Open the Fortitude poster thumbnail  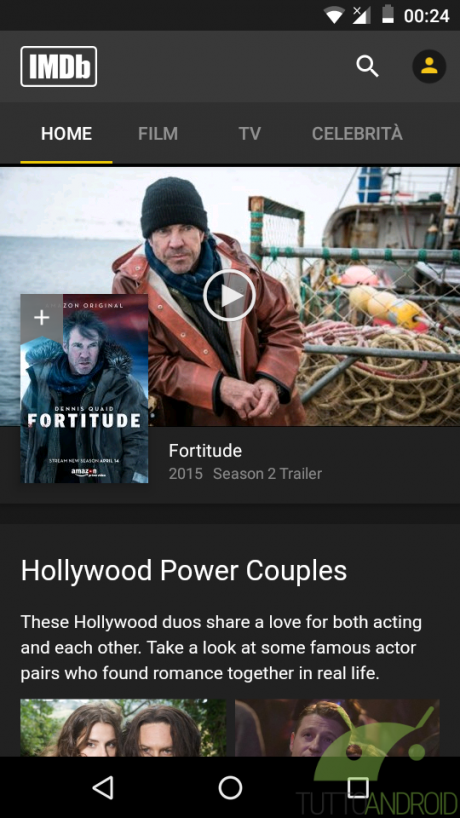pyautogui.click(x=84, y=389)
